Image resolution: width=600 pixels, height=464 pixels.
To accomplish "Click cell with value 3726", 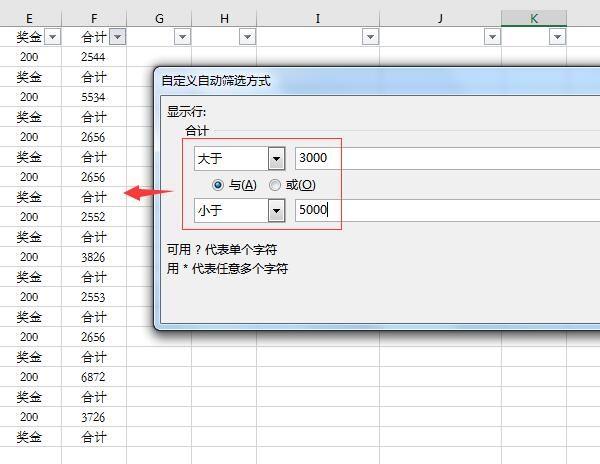I will tap(94, 417).
